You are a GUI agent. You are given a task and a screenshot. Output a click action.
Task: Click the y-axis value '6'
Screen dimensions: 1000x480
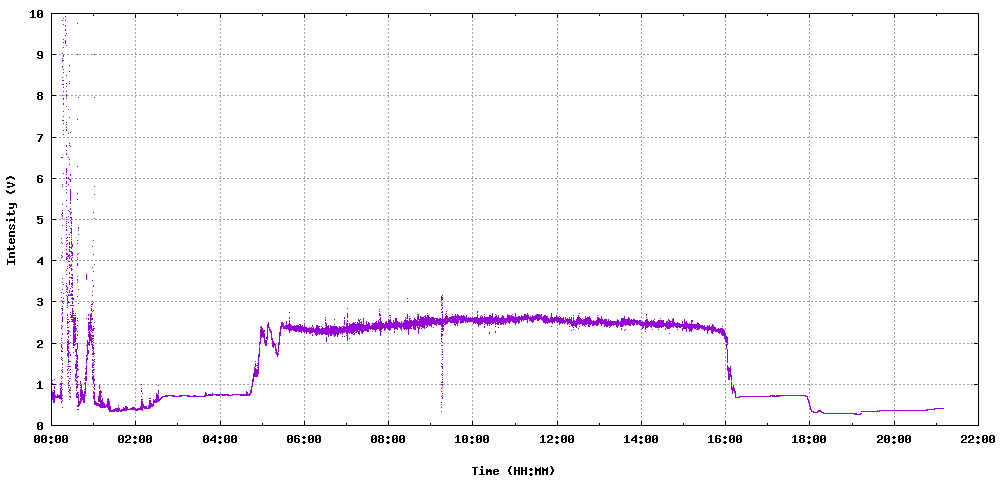click(x=41, y=178)
